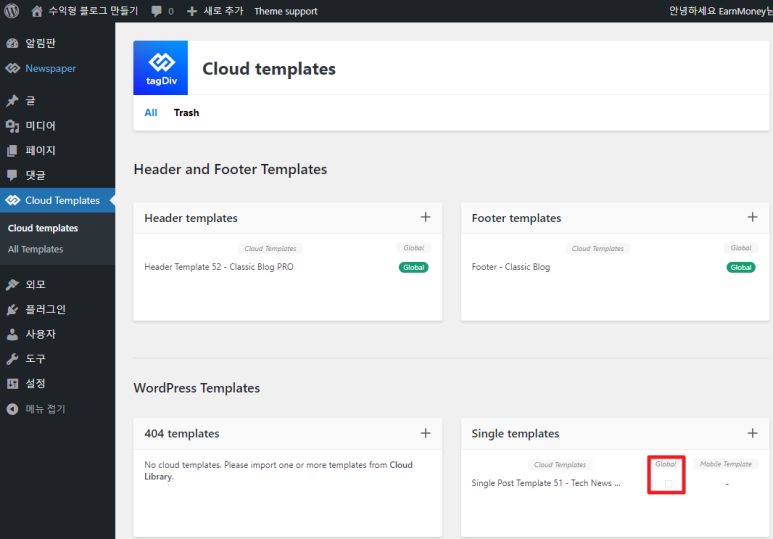773x539 pixels.
Task: Open Single Post Template 51 - Tech News
Action: coord(546,483)
